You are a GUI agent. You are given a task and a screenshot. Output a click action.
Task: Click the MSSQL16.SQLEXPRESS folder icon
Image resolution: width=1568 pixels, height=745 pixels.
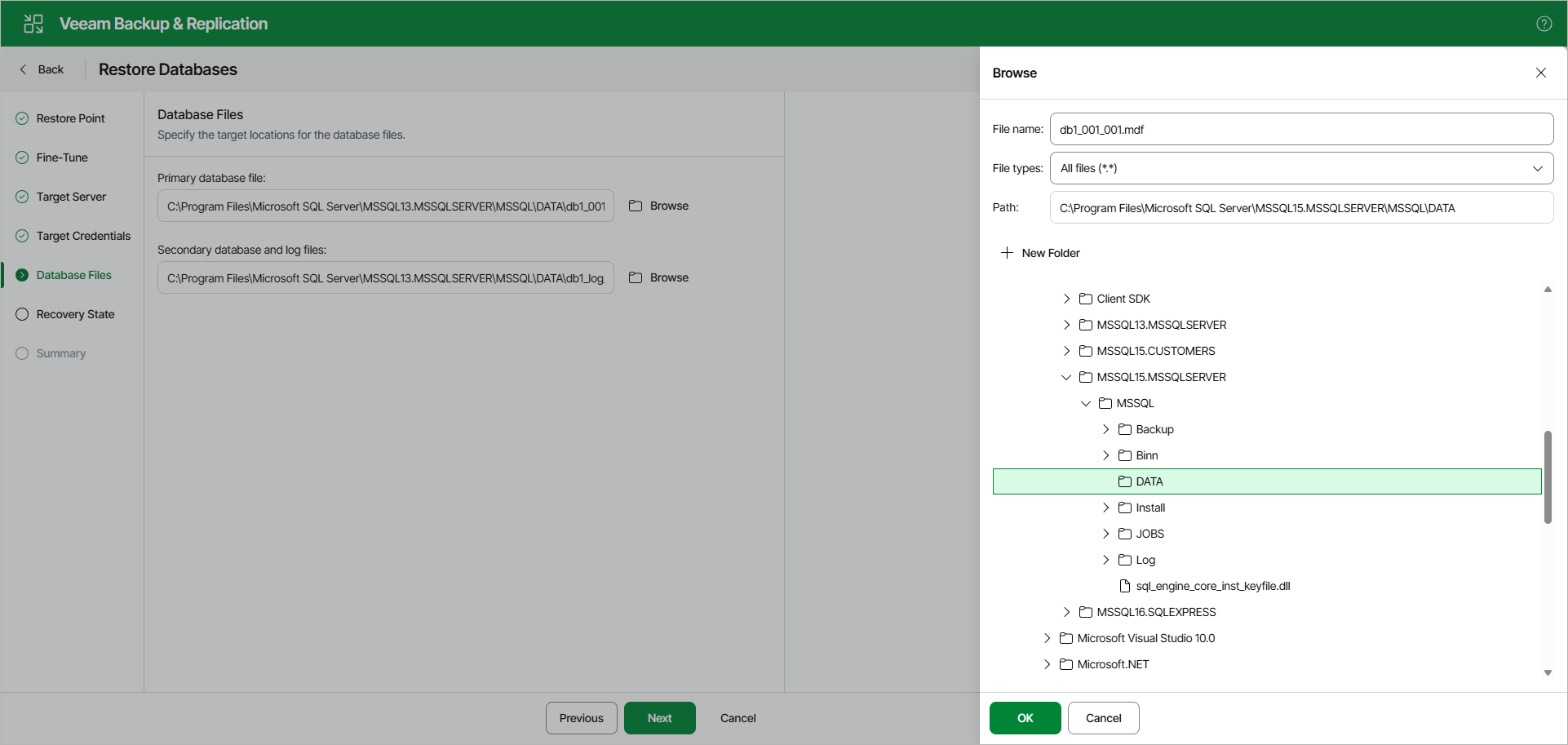pyautogui.click(x=1086, y=612)
